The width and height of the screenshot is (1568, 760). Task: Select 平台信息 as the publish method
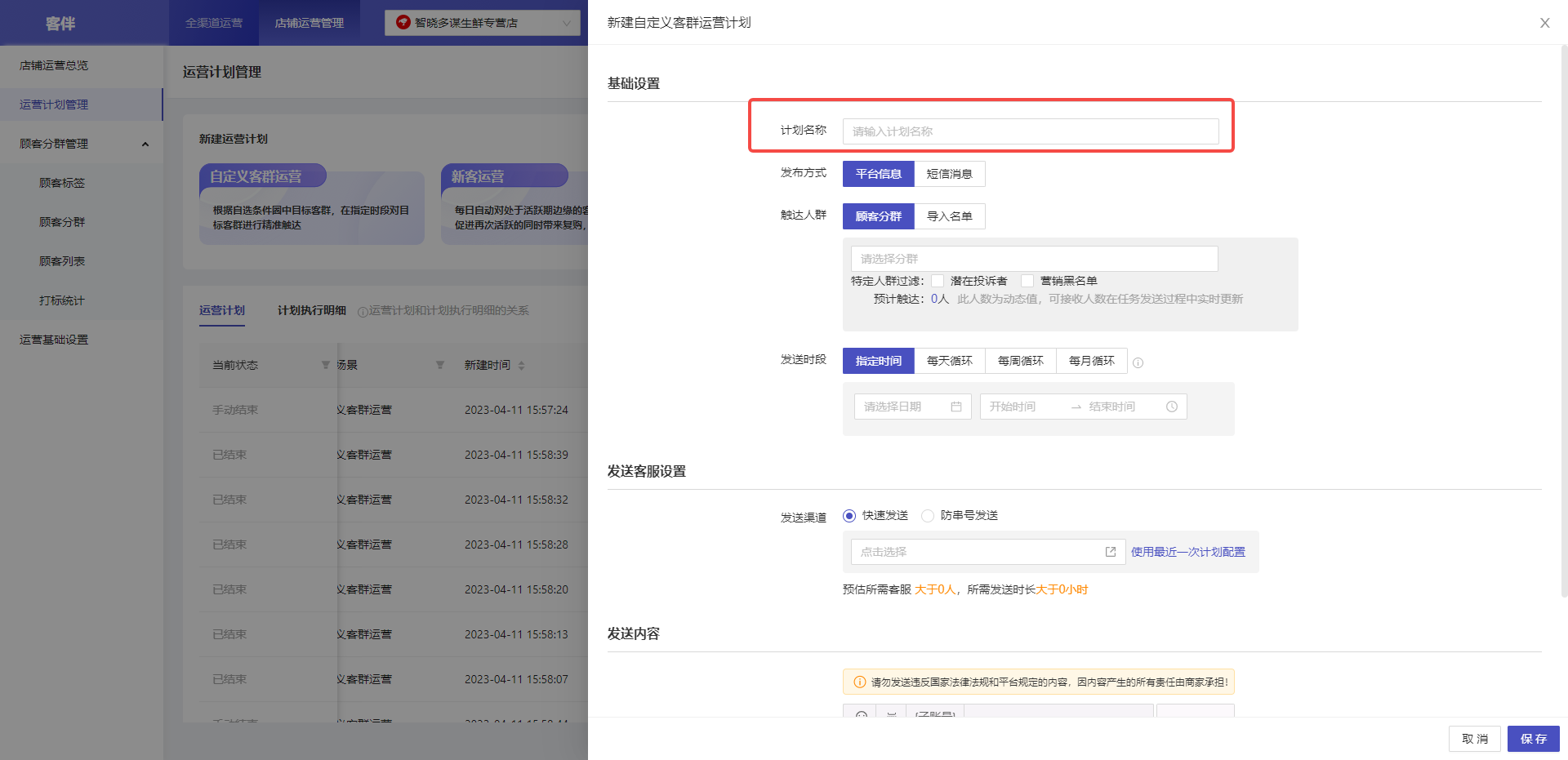tap(879, 174)
